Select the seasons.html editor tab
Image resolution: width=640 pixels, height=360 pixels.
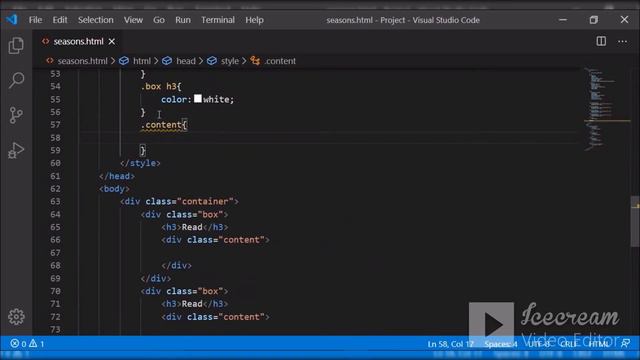[x=78, y=42]
